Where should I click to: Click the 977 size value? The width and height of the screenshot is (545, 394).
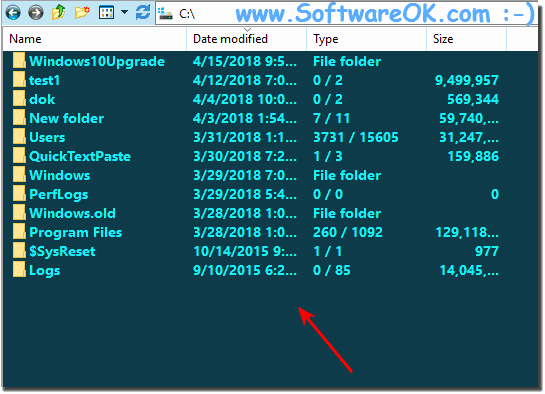[x=487, y=252]
